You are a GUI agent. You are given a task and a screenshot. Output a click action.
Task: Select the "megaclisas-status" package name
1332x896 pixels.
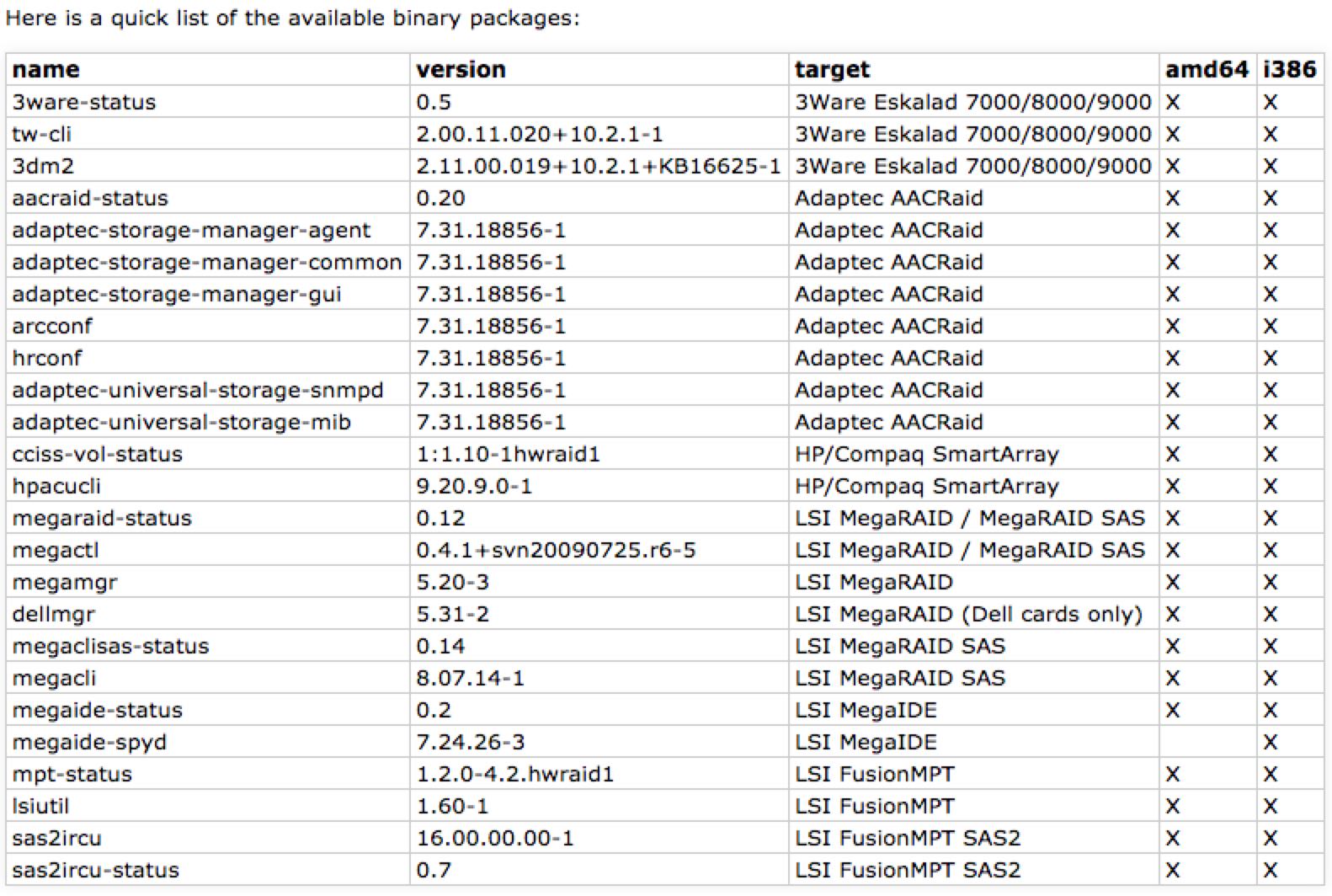110,646
